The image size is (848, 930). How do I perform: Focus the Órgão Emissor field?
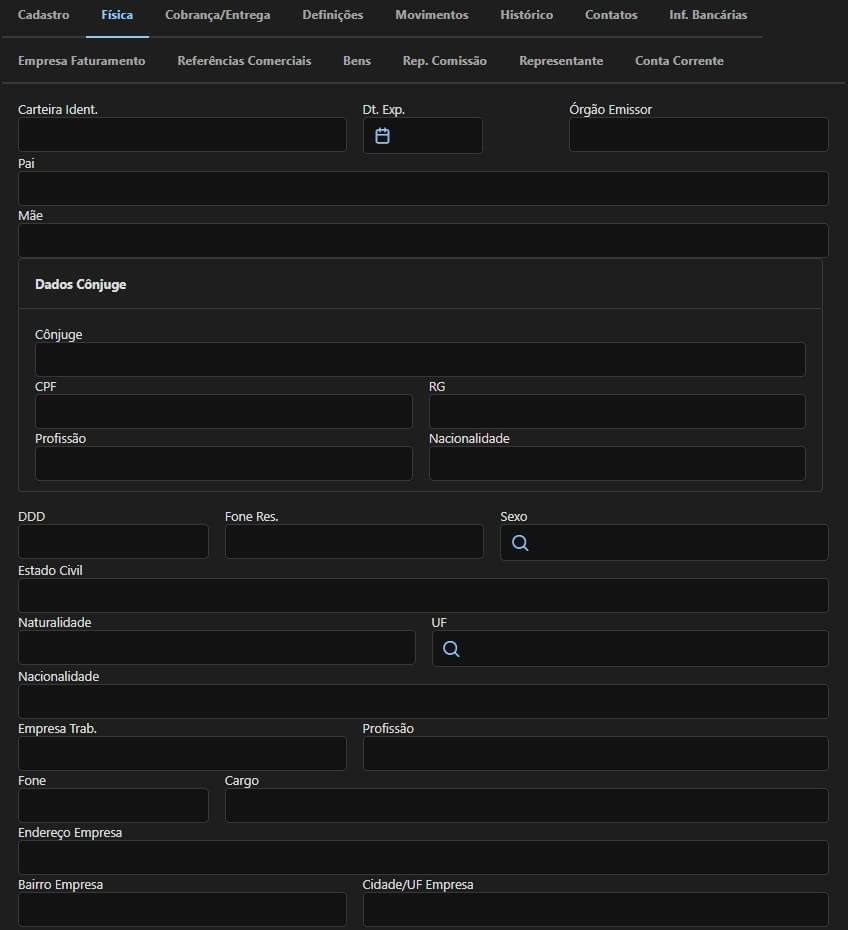[699, 135]
